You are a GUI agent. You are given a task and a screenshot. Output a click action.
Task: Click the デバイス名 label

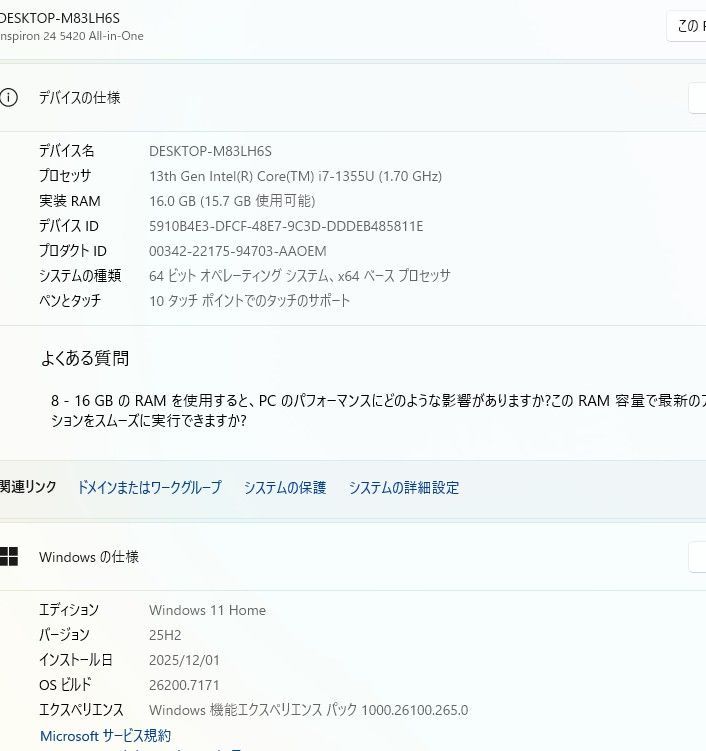[67, 151]
